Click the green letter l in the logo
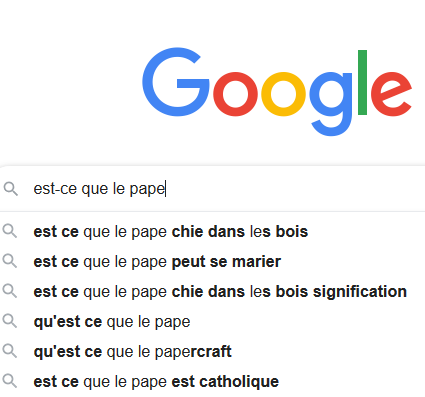The width and height of the screenshot is (425, 397). [362, 82]
